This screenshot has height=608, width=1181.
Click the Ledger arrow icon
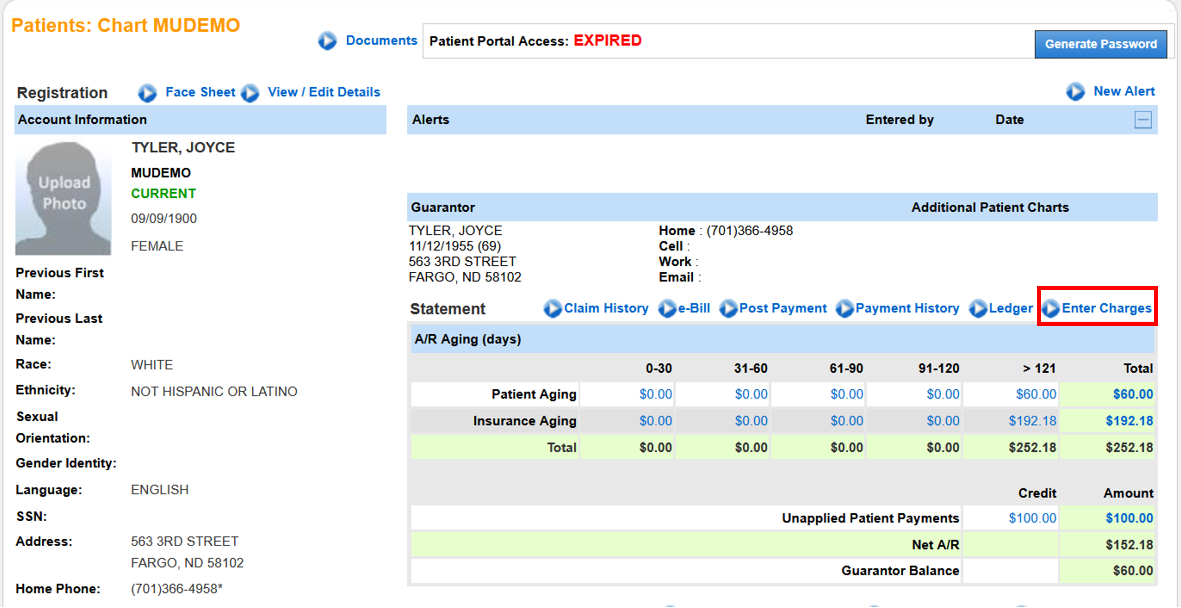[x=978, y=309]
